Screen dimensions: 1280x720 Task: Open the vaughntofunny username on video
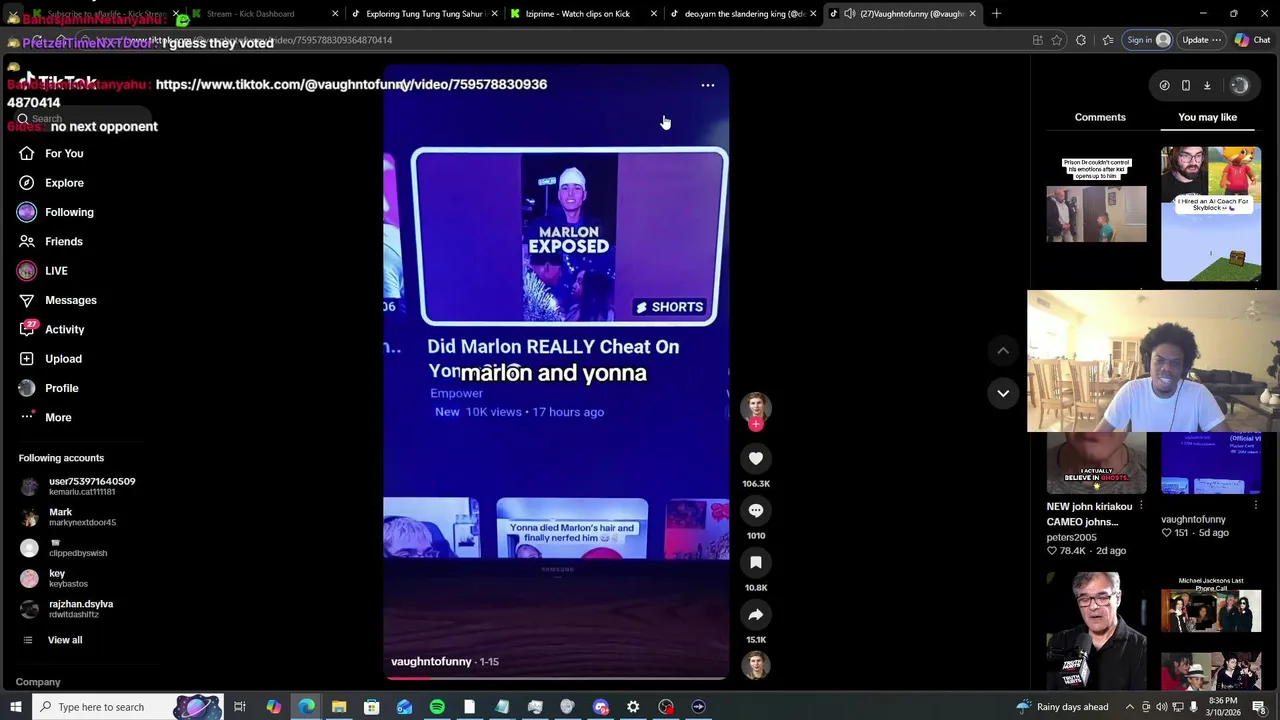(431, 661)
